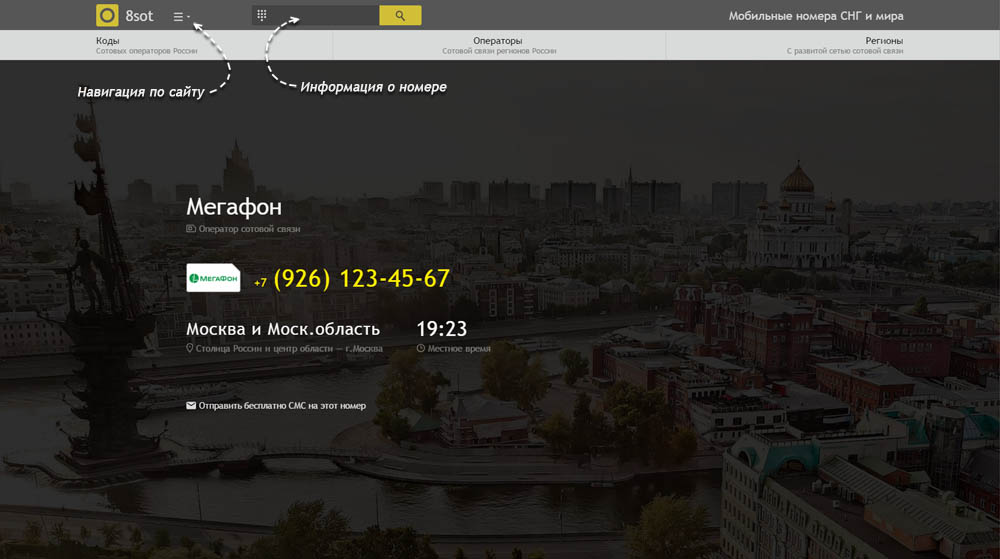Click the 8sot yellow logo icon

[107, 15]
